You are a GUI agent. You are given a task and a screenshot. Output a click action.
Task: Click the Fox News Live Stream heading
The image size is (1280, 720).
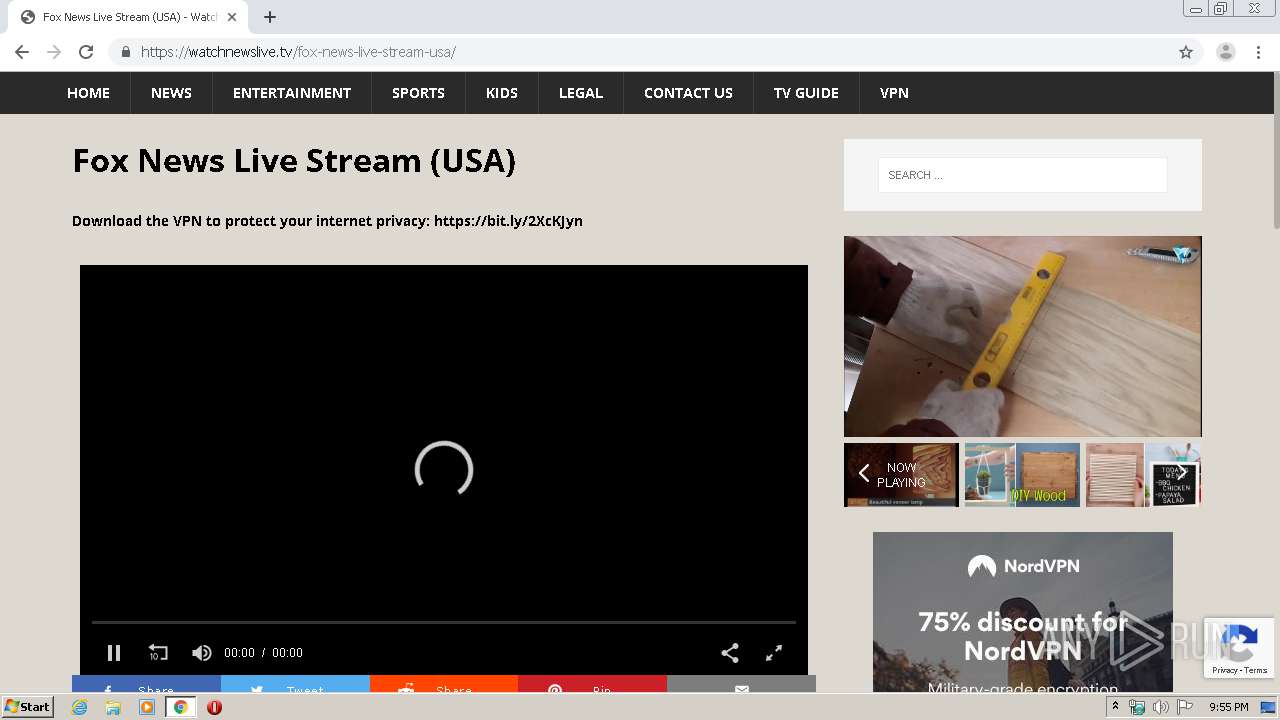tap(294, 161)
